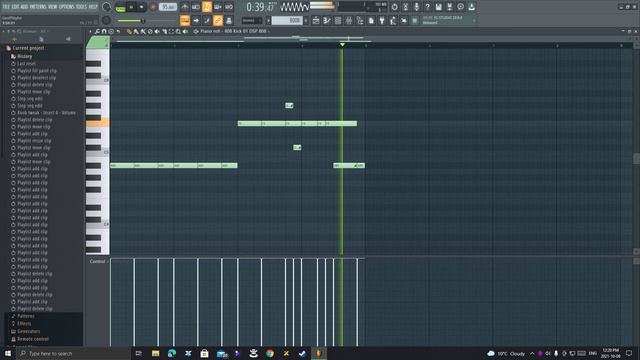Open the piano roll magnet snap menu

coord(104,31)
